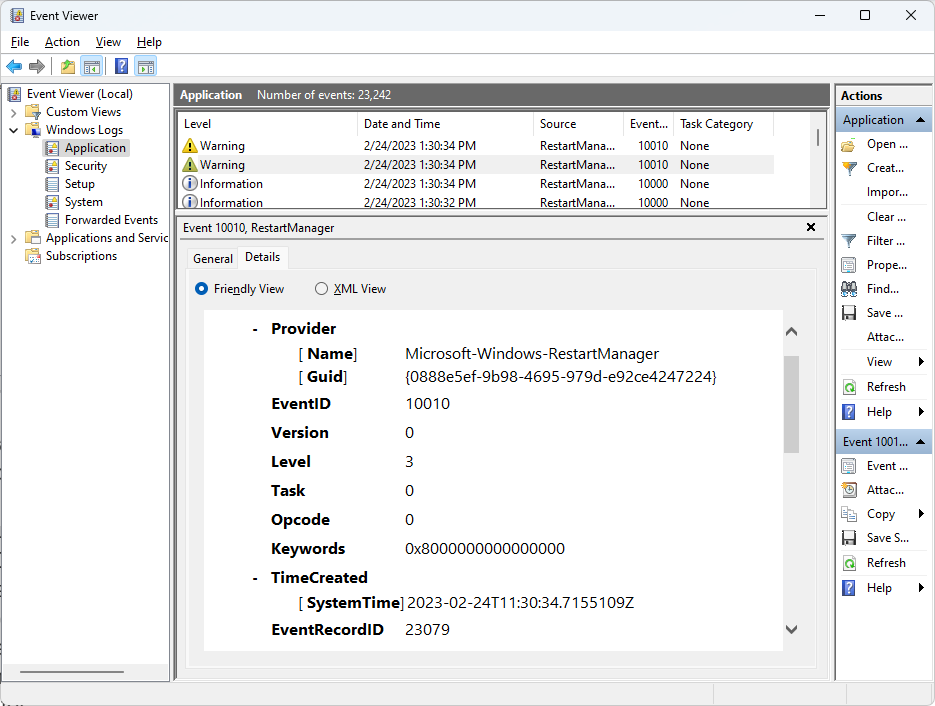Switch to the General tab
Screen dimensions: 935x706
pyautogui.click(x=212, y=259)
